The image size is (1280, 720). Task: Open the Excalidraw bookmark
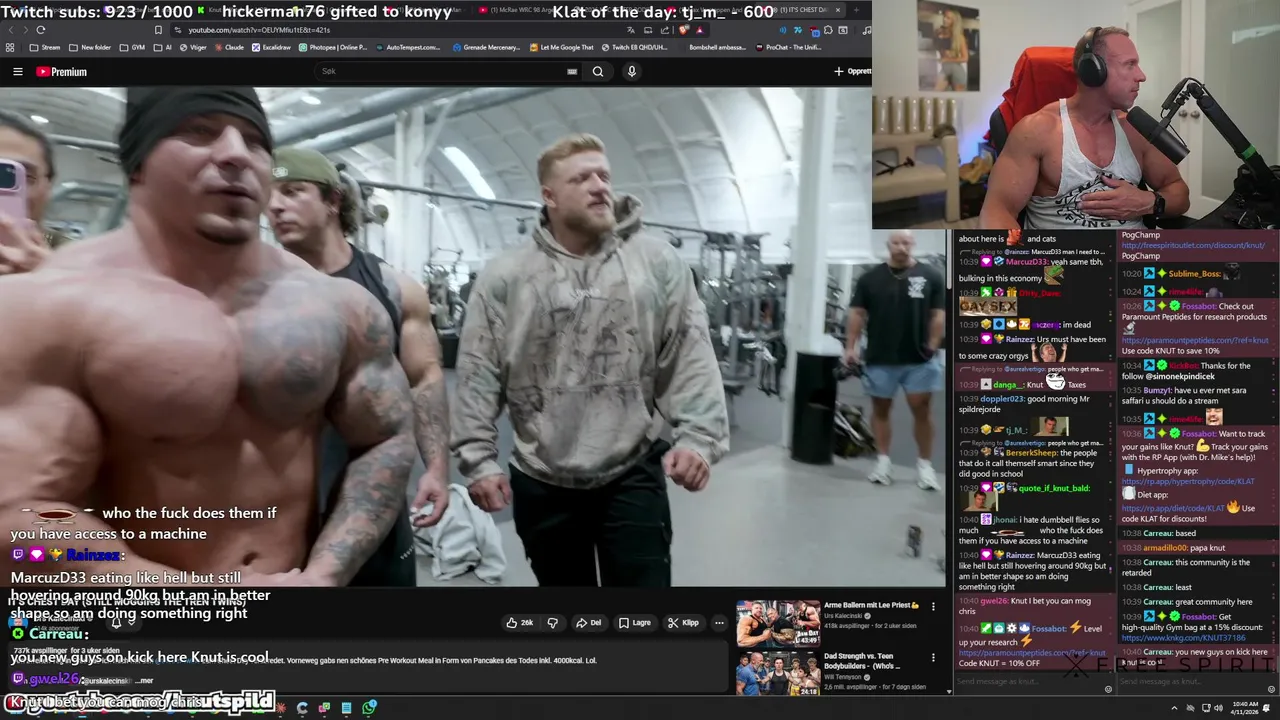click(271, 47)
